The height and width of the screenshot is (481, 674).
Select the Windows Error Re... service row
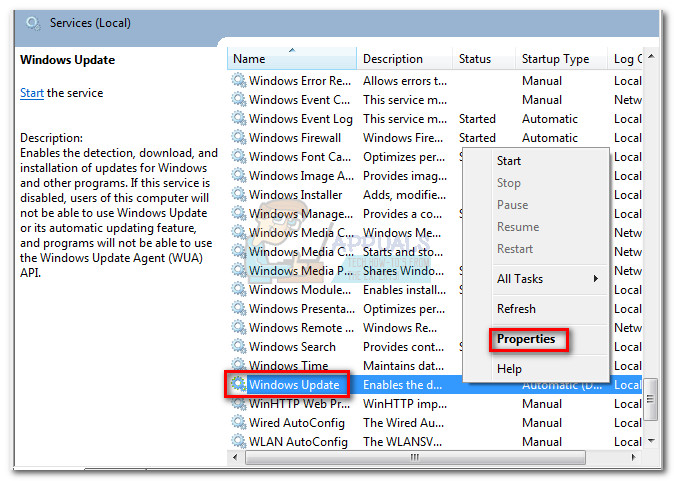[x=435, y=80]
